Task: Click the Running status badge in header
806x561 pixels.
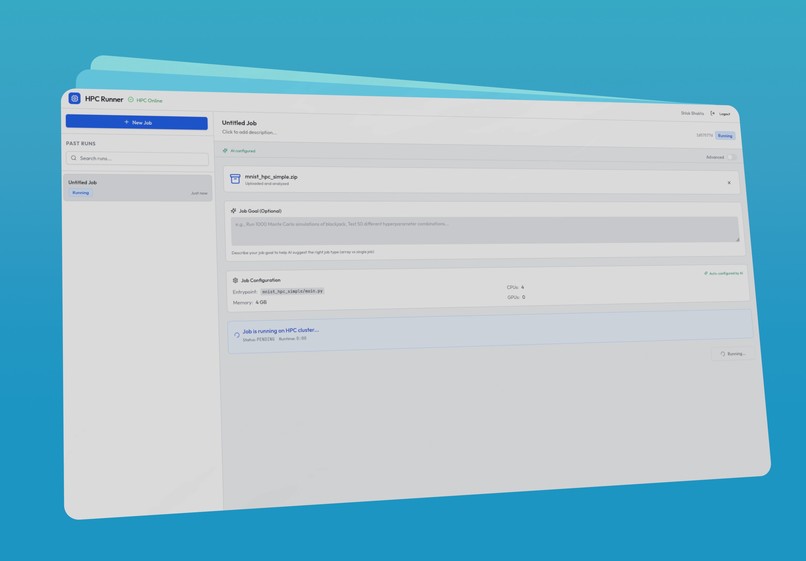Action: tap(725, 136)
